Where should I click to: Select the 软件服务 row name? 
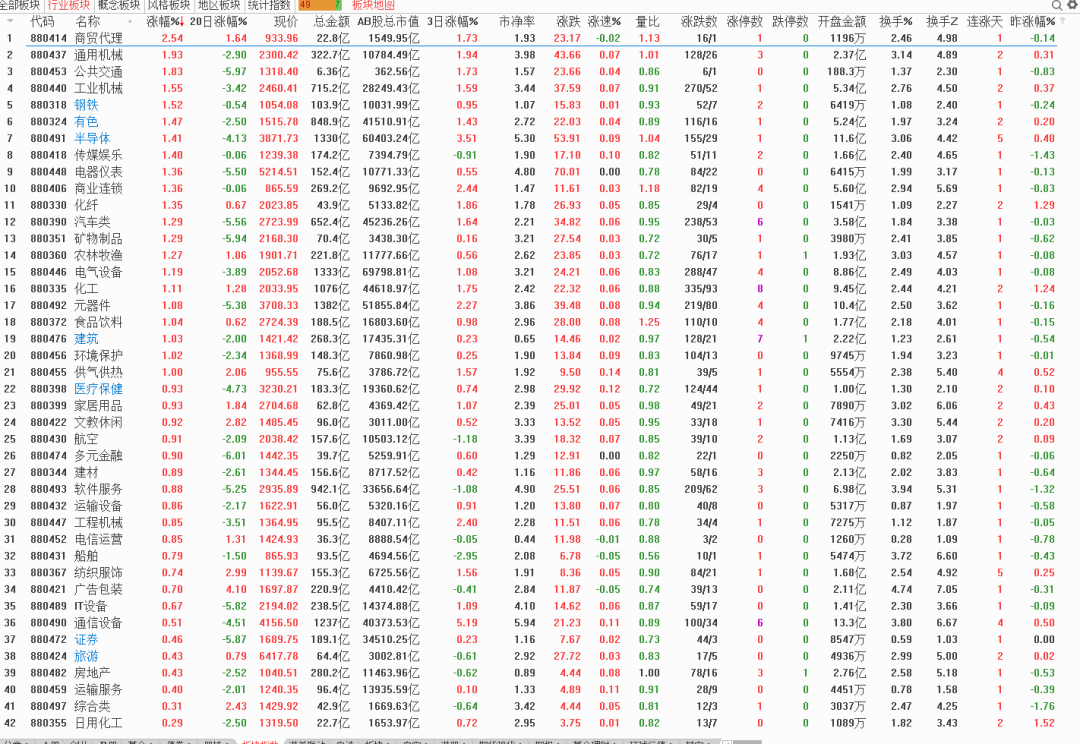click(98, 489)
